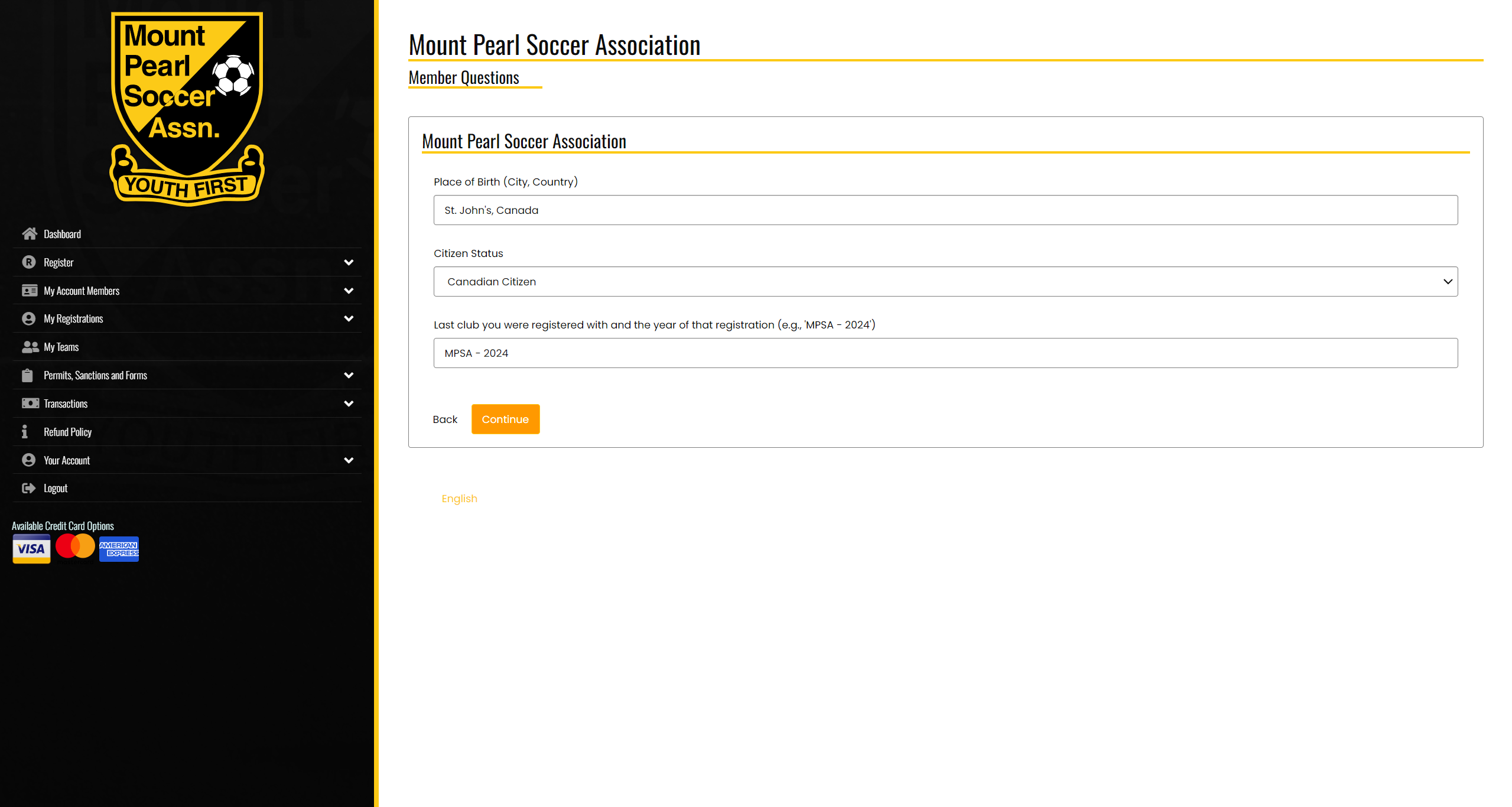The height and width of the screenshot is (807, 1512).
Task: Click the Register circled R icon
Action: pyautogui.click(x=29, y=262)
